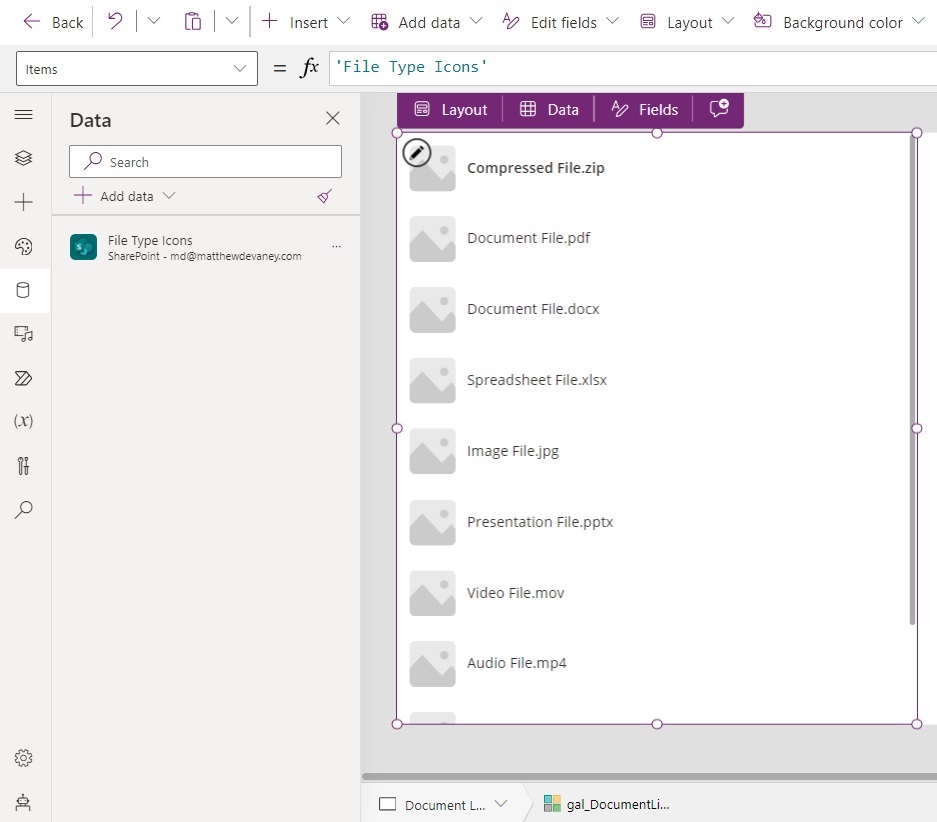Click the gallery edit pencil icon
Screen dimensions: 937x822
pyautogui.click(x=417, y=153)
